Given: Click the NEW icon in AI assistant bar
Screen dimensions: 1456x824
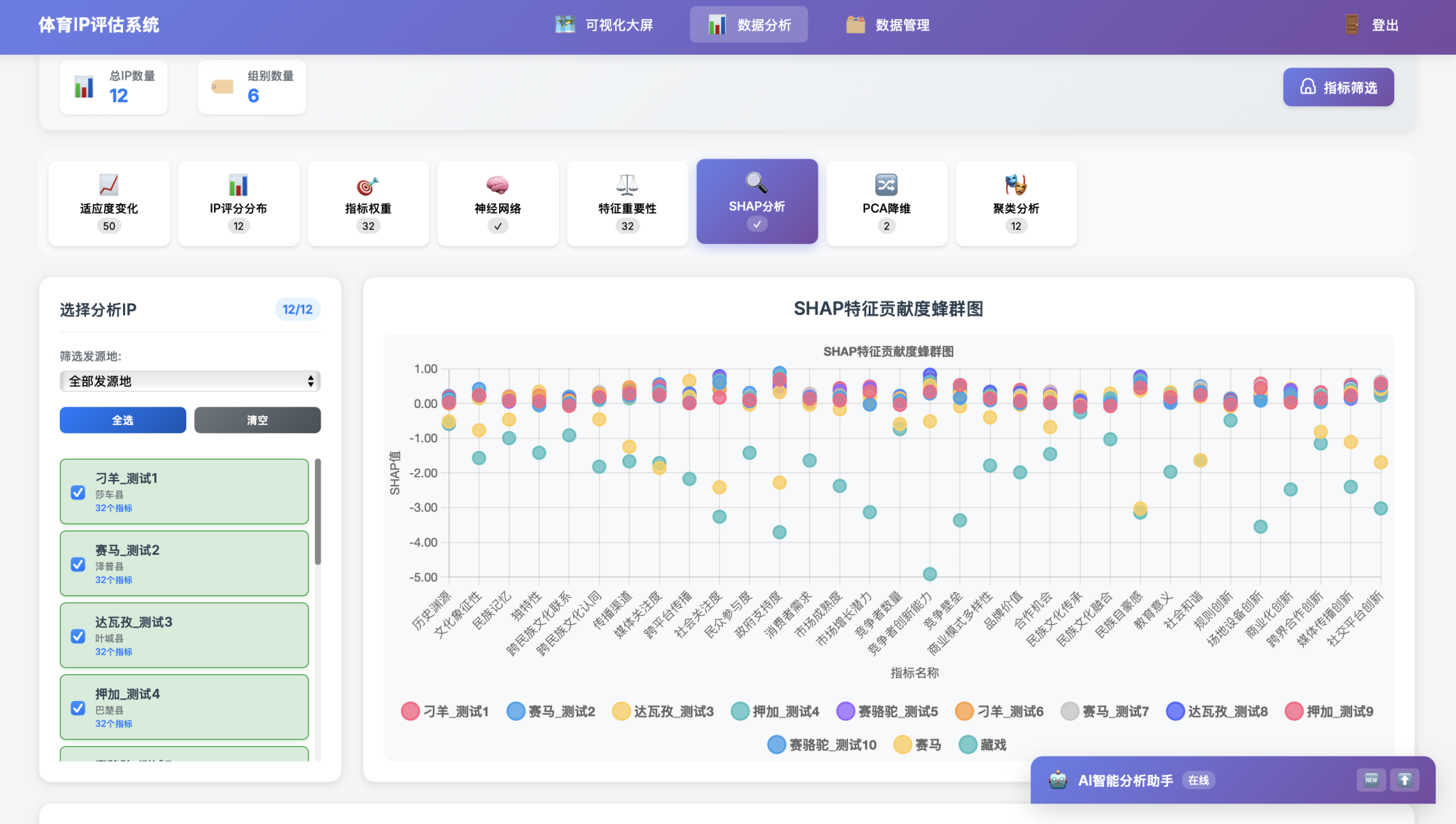Looking at the screenshot, I should coord(1371,780).
